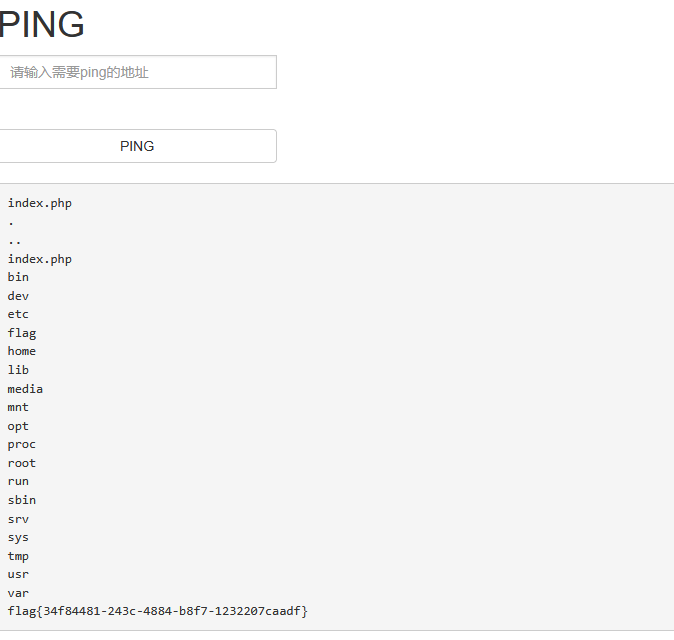This screenshot has width=674, height=640.
Task: Click the 'mnt' directory entry
Action: click(19, 407)
